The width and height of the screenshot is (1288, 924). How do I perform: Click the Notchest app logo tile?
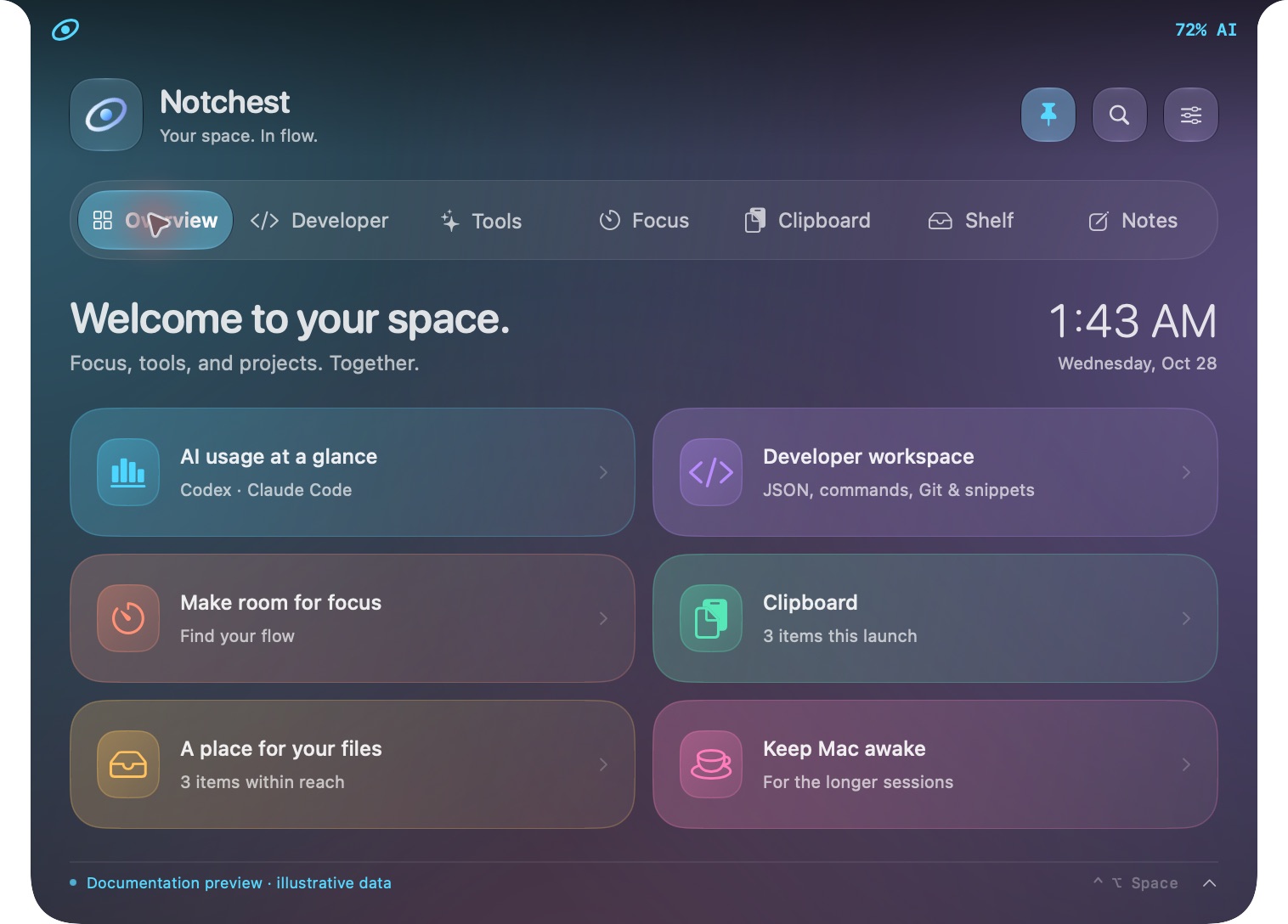pyautogui.click(x=106, y=115)
